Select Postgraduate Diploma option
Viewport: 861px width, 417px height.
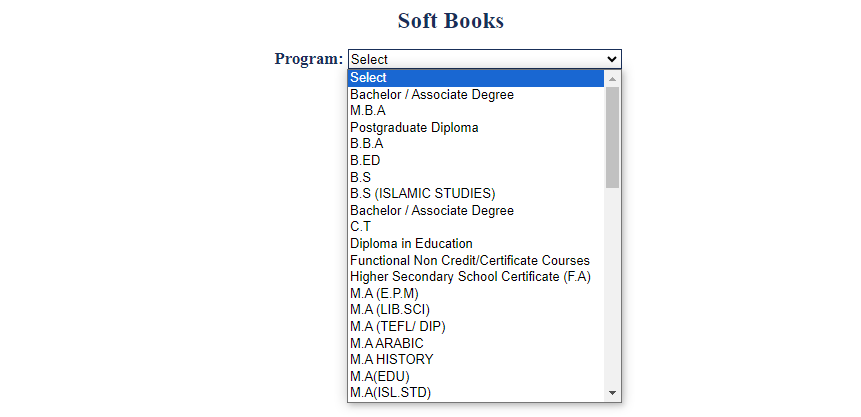[476, 127]
